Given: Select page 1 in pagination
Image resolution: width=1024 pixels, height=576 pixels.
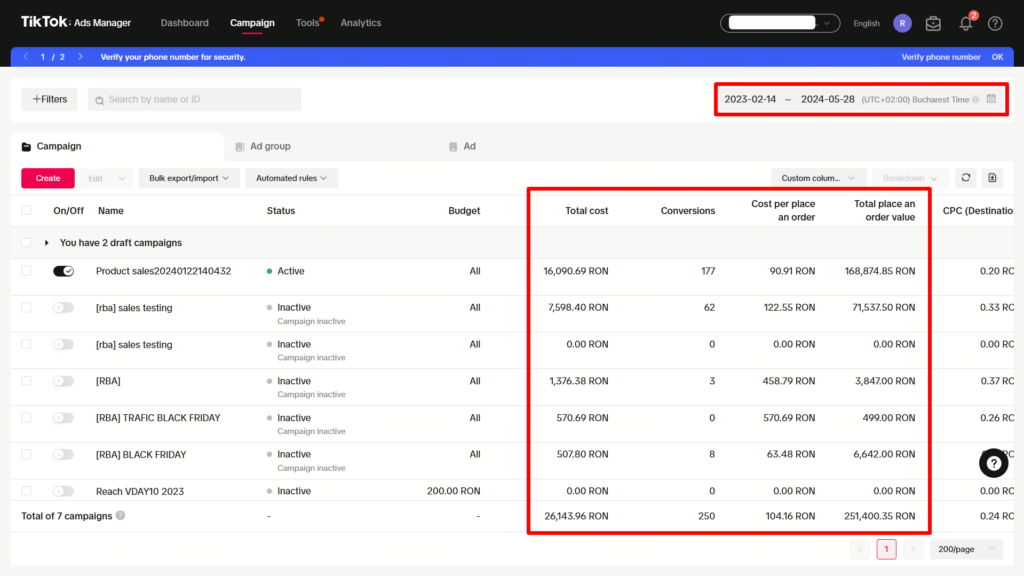Looking at the screenshot, I should 886,549.
